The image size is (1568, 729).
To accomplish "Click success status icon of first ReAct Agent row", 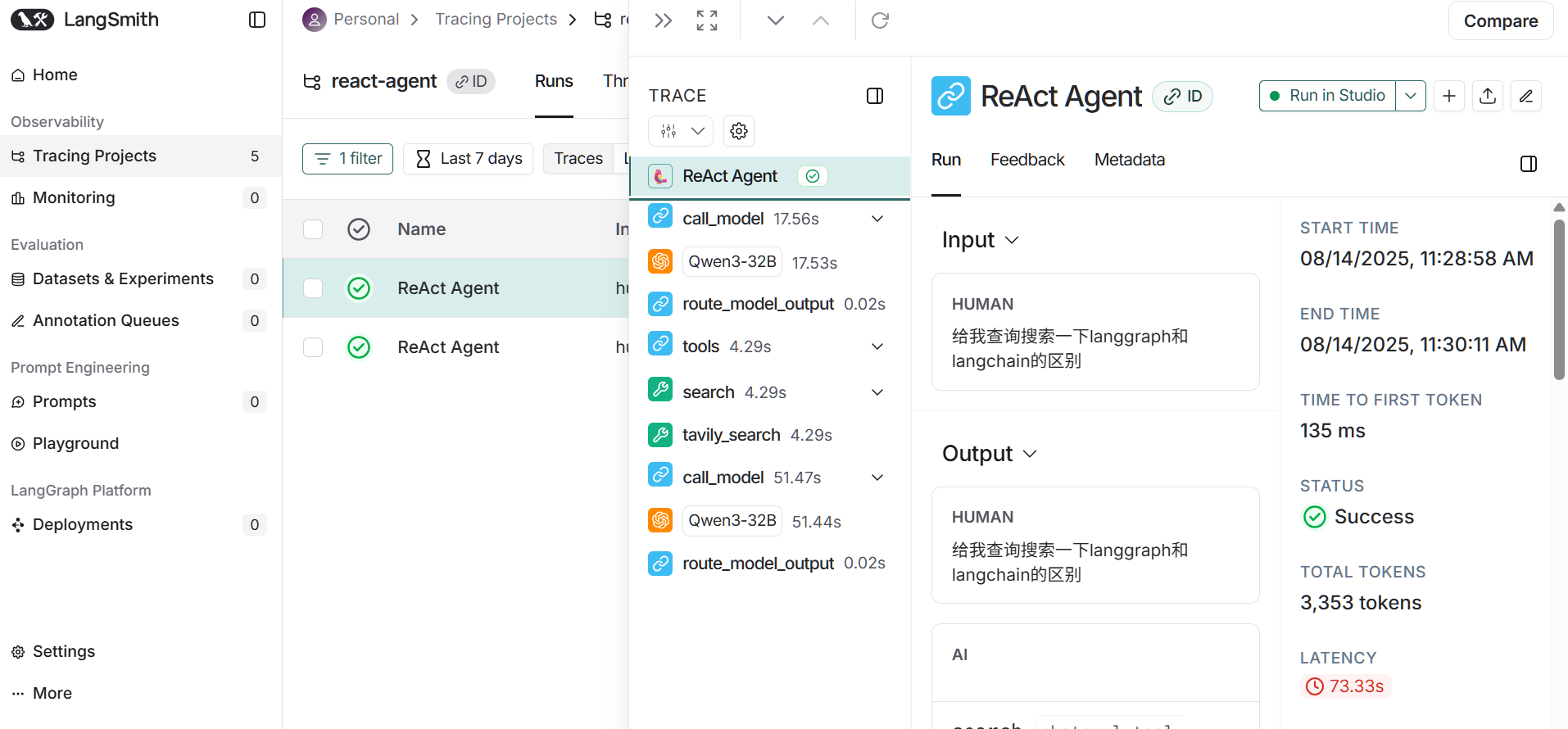I will point(359,288).
